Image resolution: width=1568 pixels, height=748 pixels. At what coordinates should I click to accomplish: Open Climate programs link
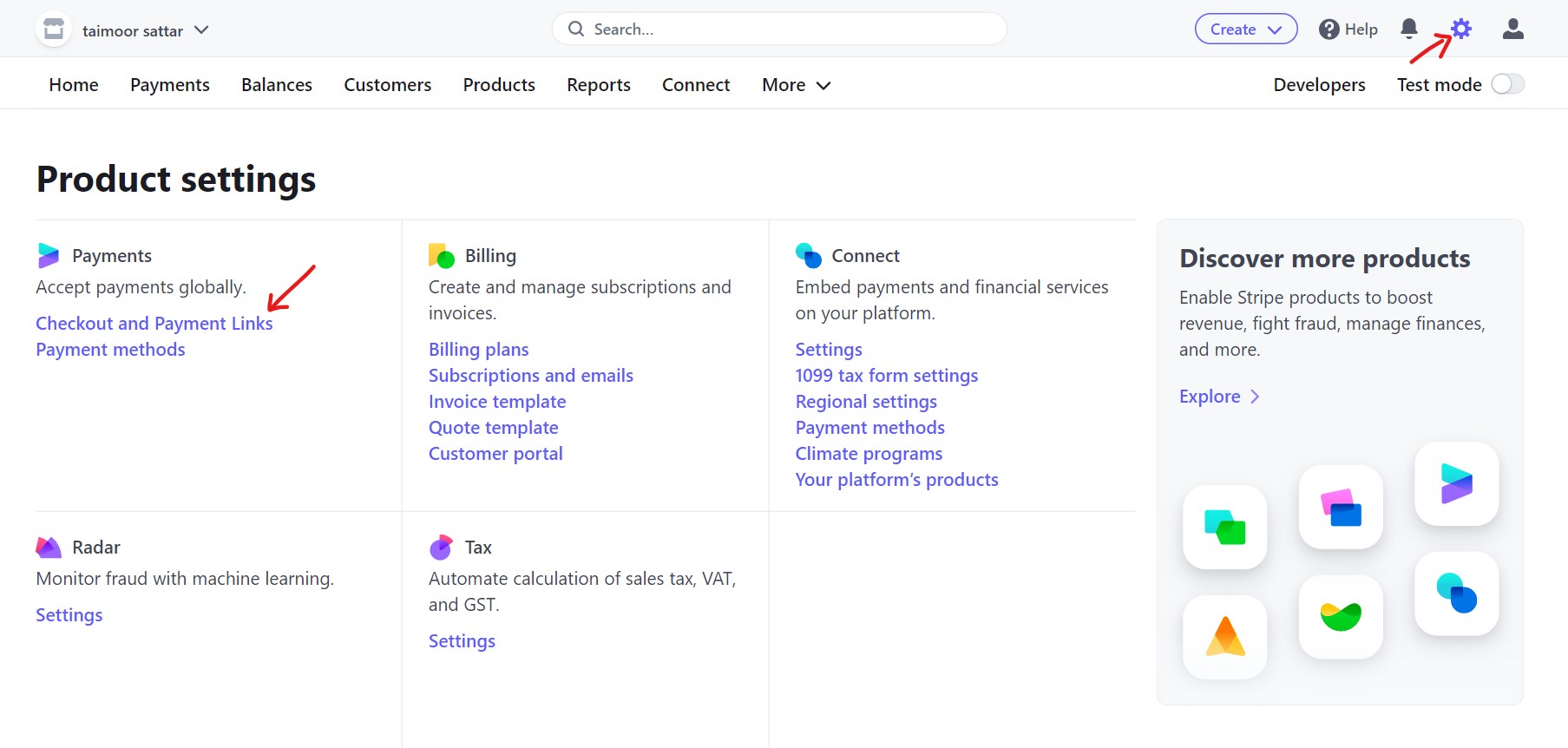(869, 453)
